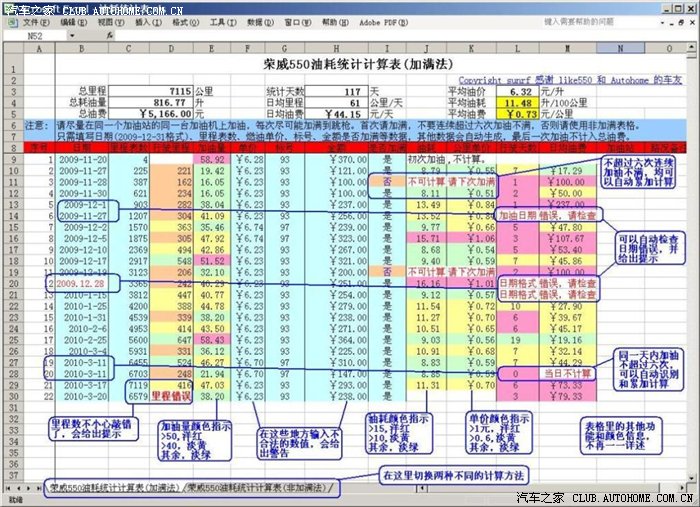
Task: Switch to the 非加满法 sheet tab
Action: tap(258, 487)
